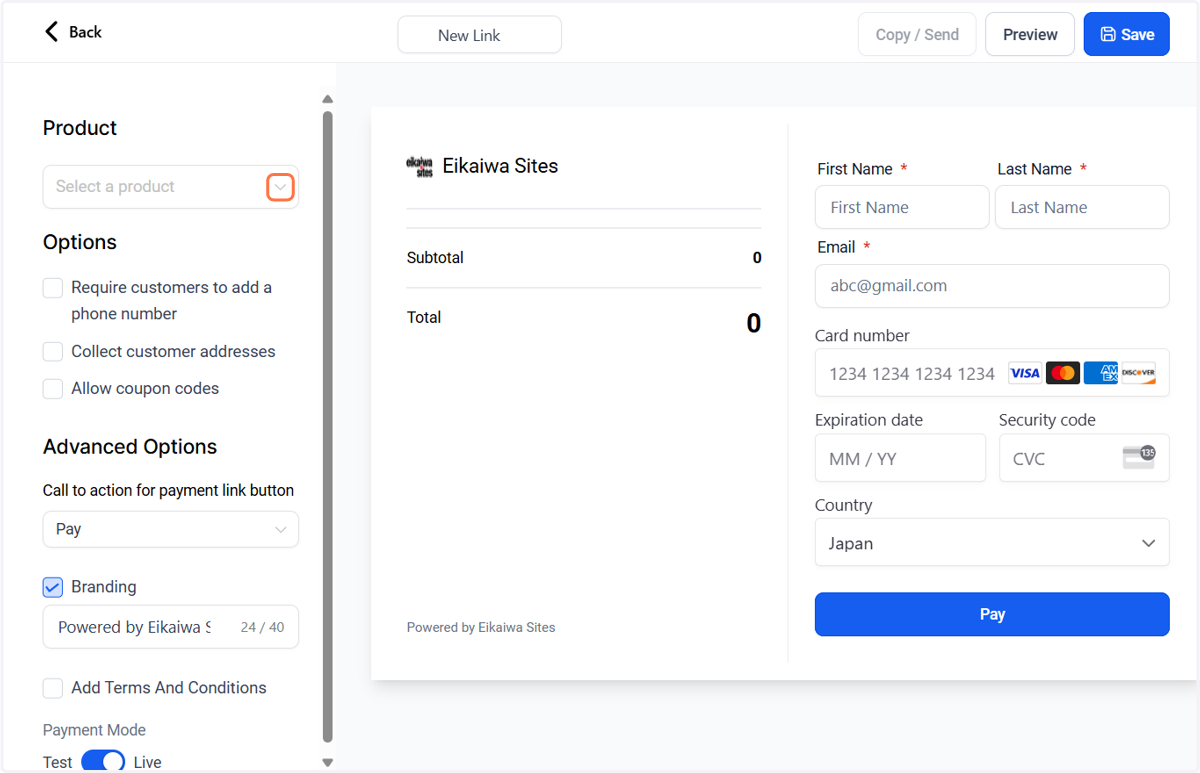Screen dimensions: 1200x773
Task: Click the CVC card hint icon
Action: click(1138, 458)
